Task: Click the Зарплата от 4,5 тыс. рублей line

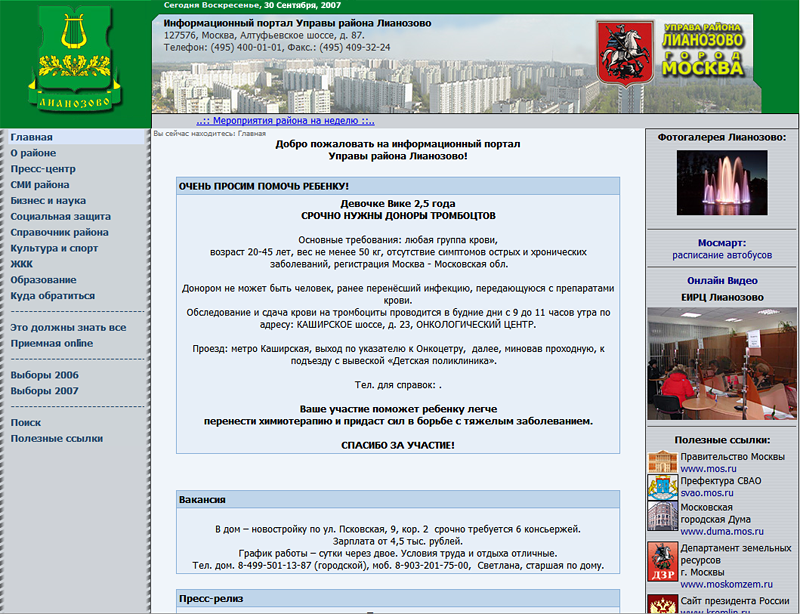Action: point(398,541)
